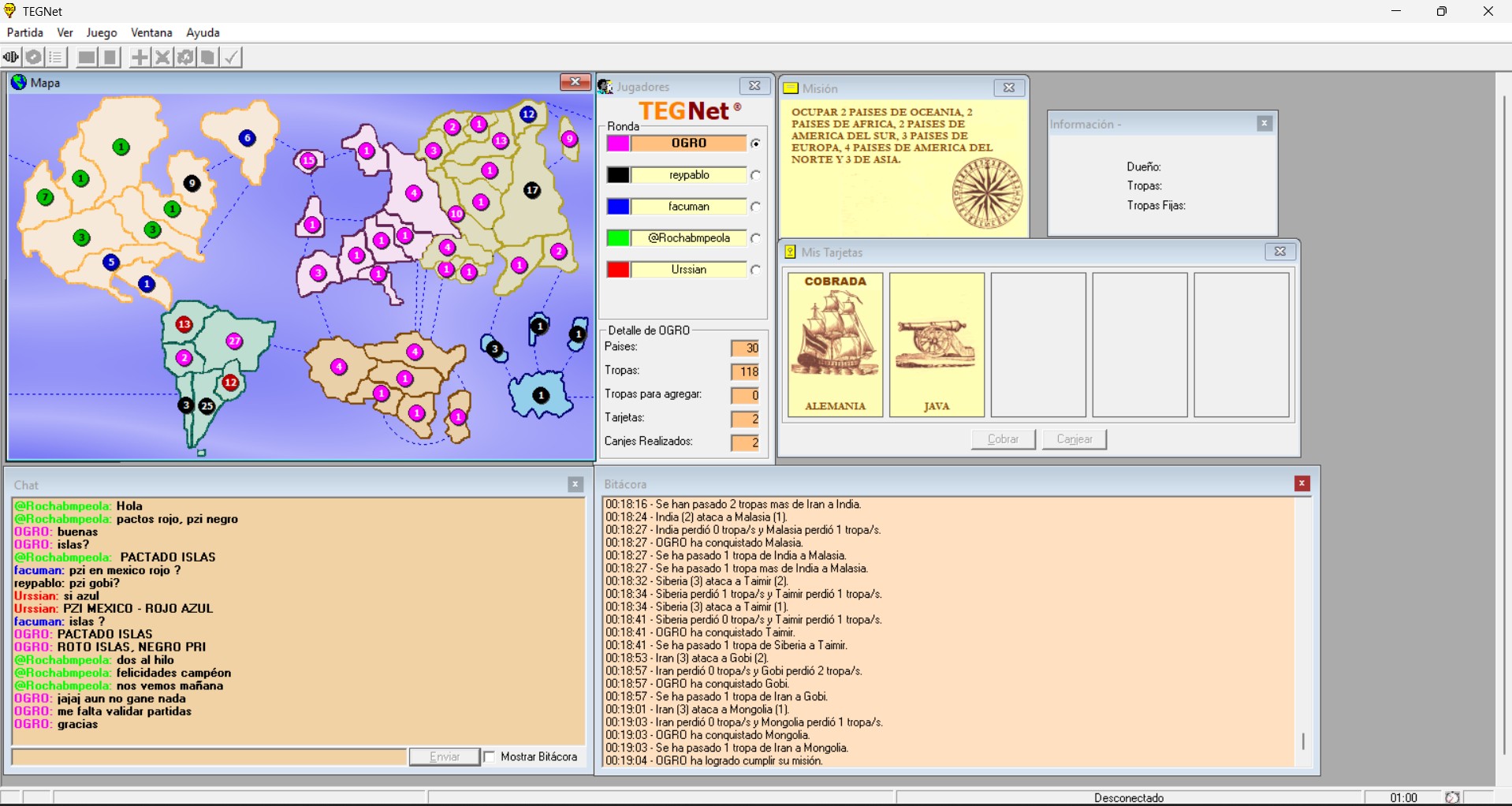Select the radio button beside Urssian
This screenshot has height=806, width=1512.
coord(755,270)
